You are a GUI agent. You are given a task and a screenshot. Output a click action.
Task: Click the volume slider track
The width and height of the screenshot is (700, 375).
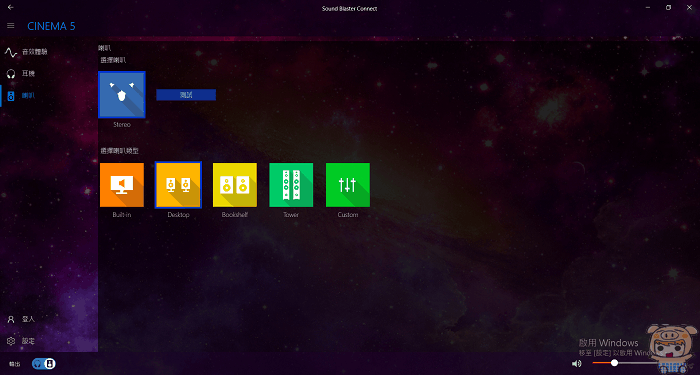[625, 363]
